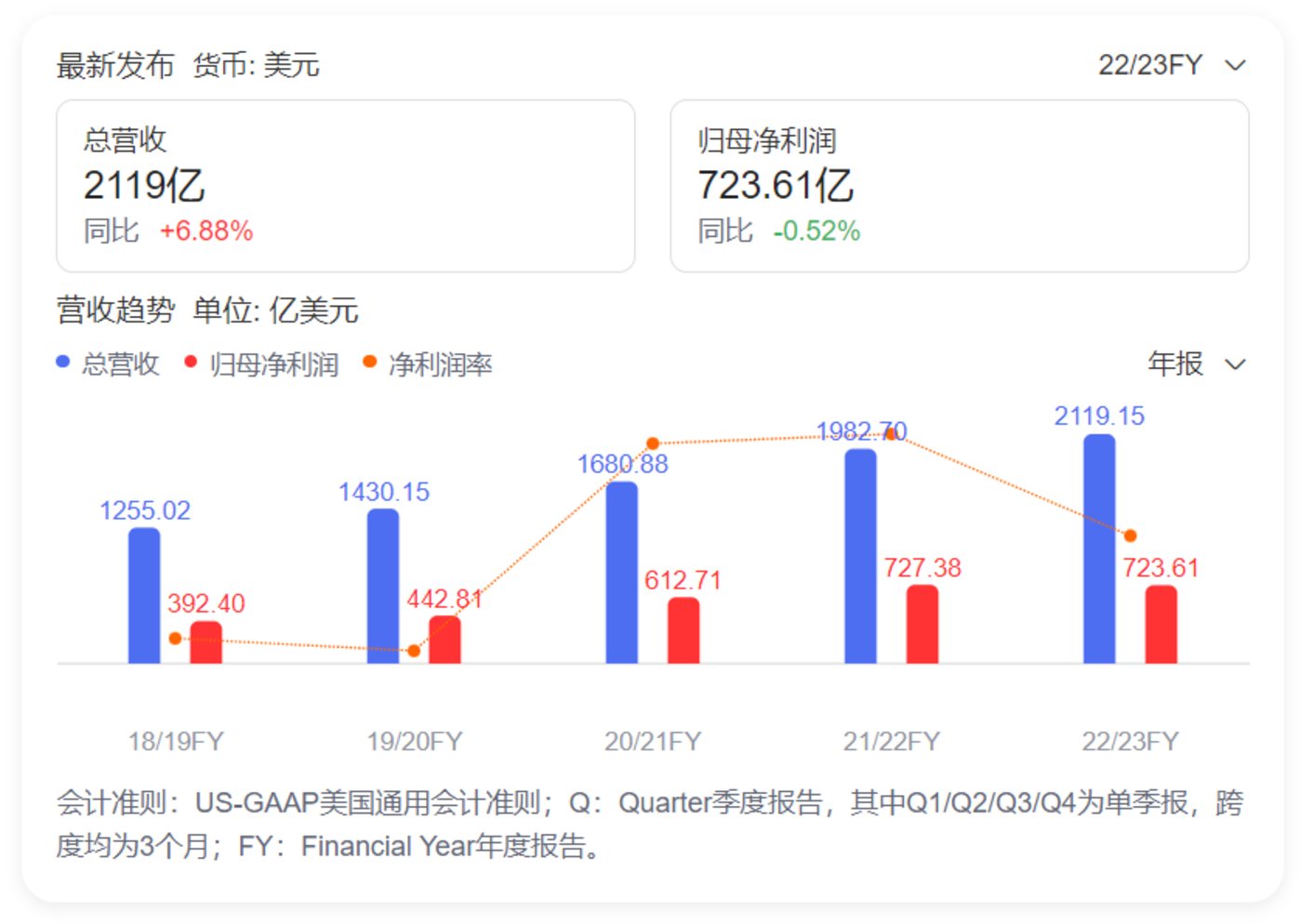
Task: Click the blue 2119.15 revenue bar
Action: 1099,548
